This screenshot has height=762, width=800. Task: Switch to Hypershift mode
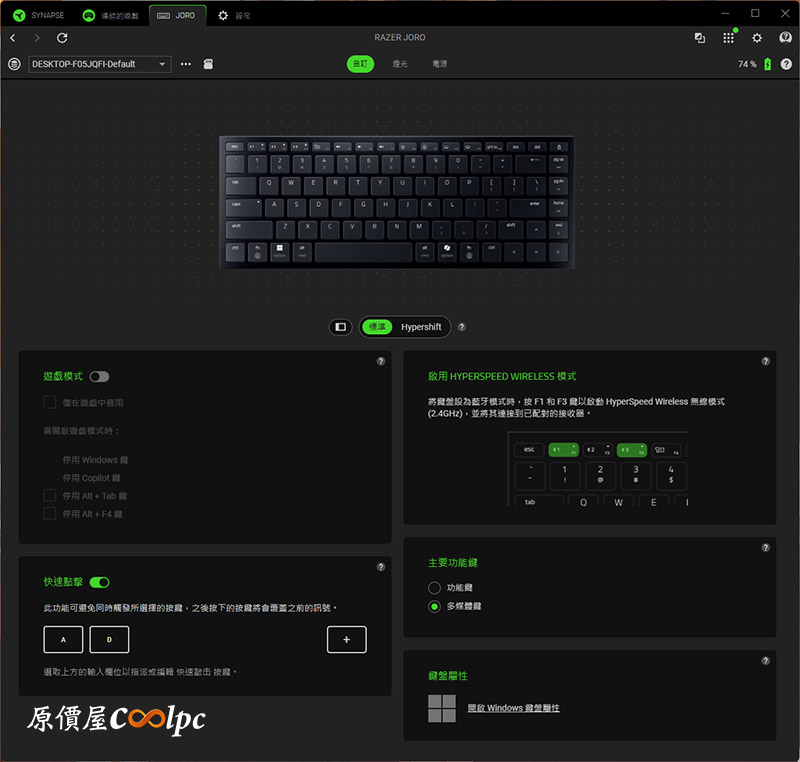(x=421, y=327)
